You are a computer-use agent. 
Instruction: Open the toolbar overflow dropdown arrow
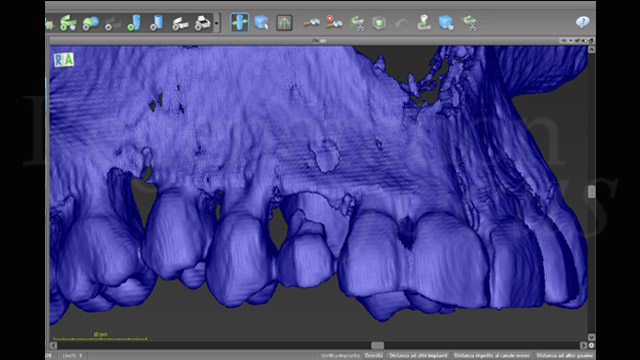tap(217, 23)
